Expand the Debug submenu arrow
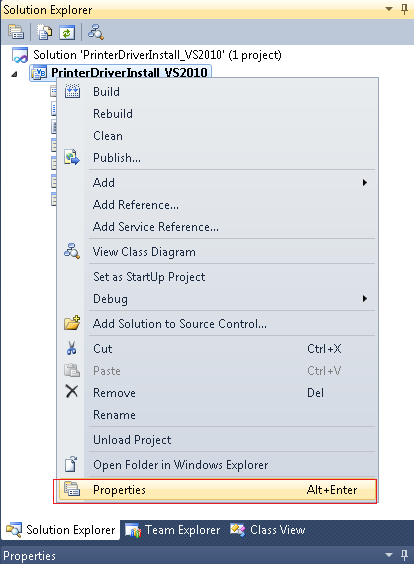Image resolution: width=414 pixels, height=564 pixels. click(x=365, y=299)
